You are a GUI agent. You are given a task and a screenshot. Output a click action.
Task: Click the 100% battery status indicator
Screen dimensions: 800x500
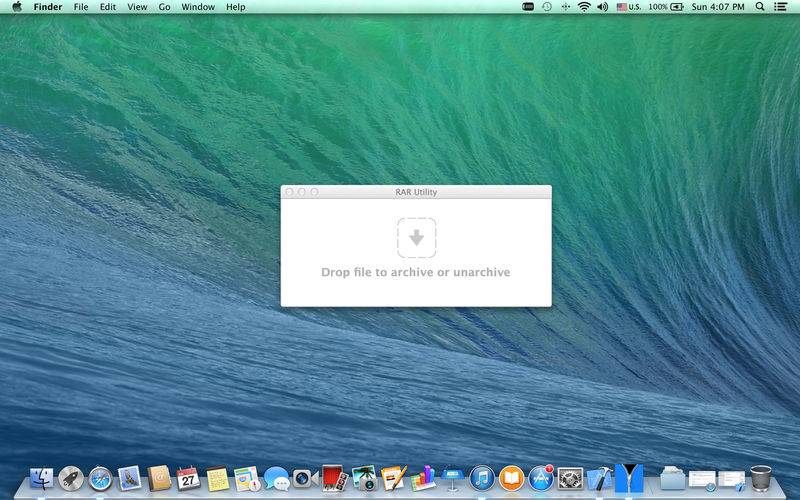[666, 7]
